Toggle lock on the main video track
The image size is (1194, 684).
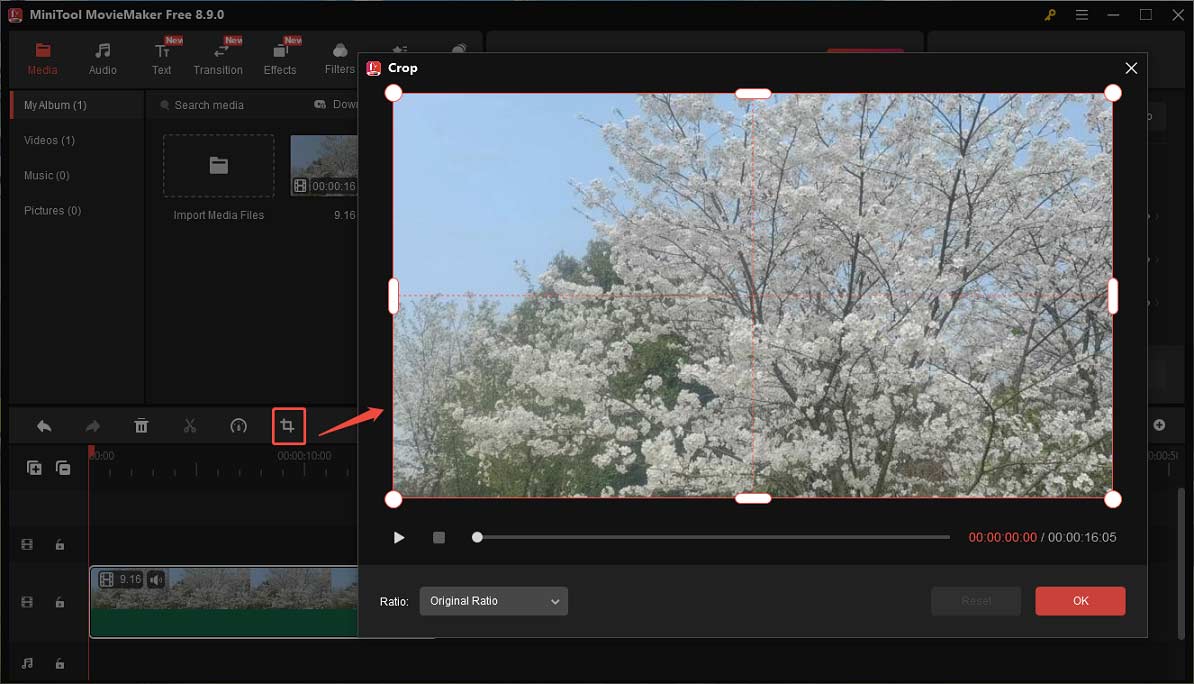point(59,602)
